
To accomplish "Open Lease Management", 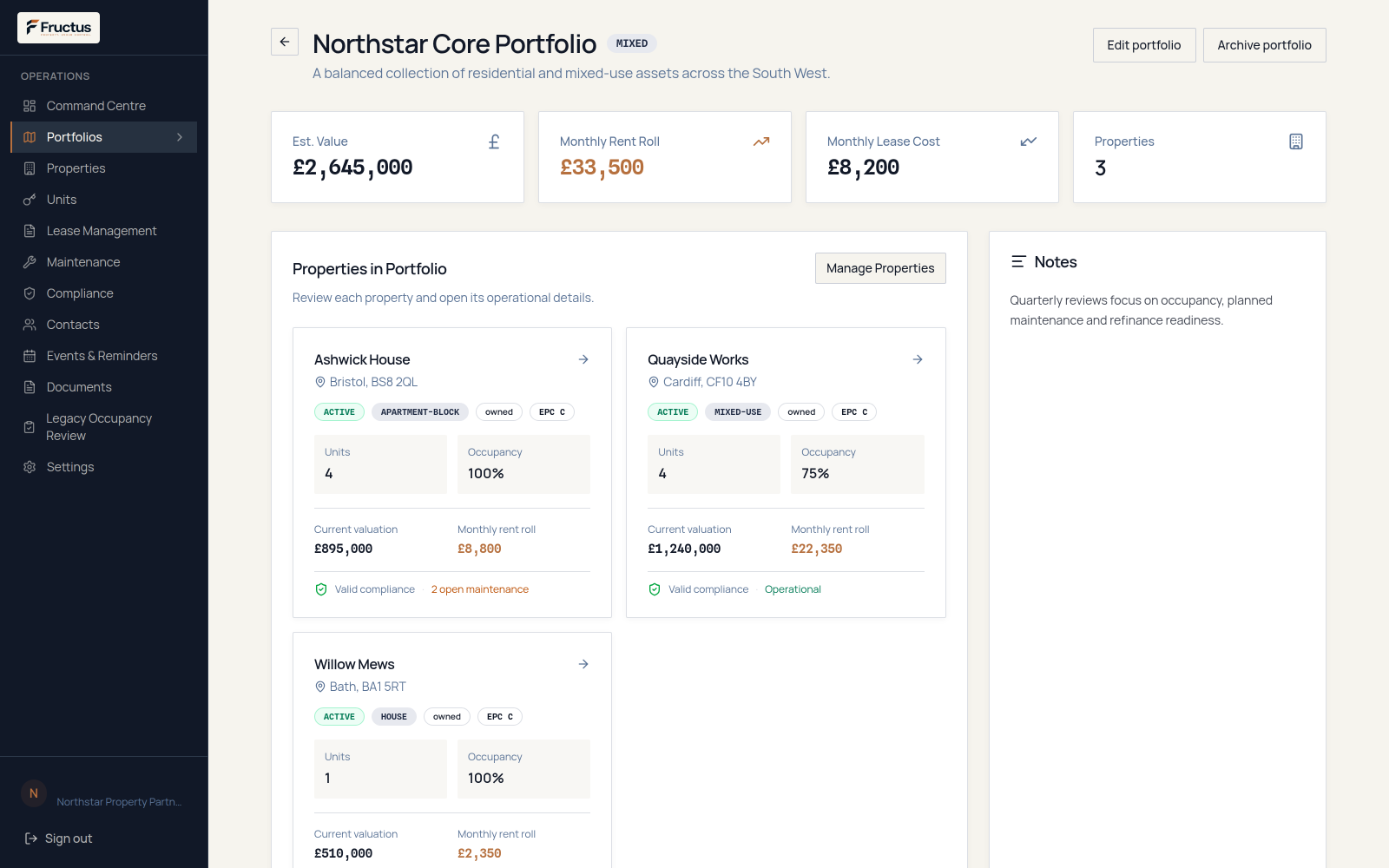I will click(104, 231).
